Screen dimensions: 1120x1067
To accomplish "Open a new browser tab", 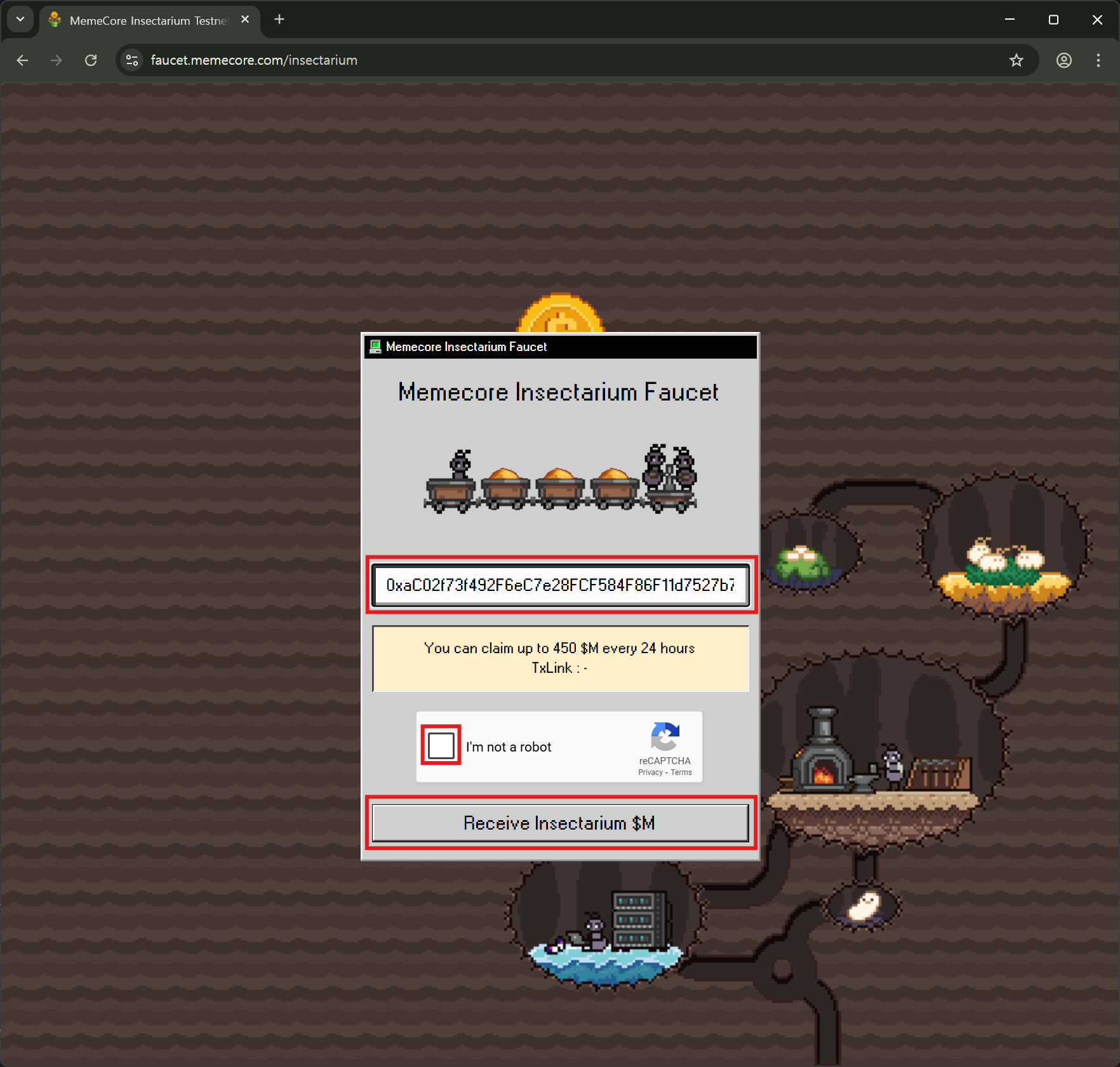I will 279,20.
